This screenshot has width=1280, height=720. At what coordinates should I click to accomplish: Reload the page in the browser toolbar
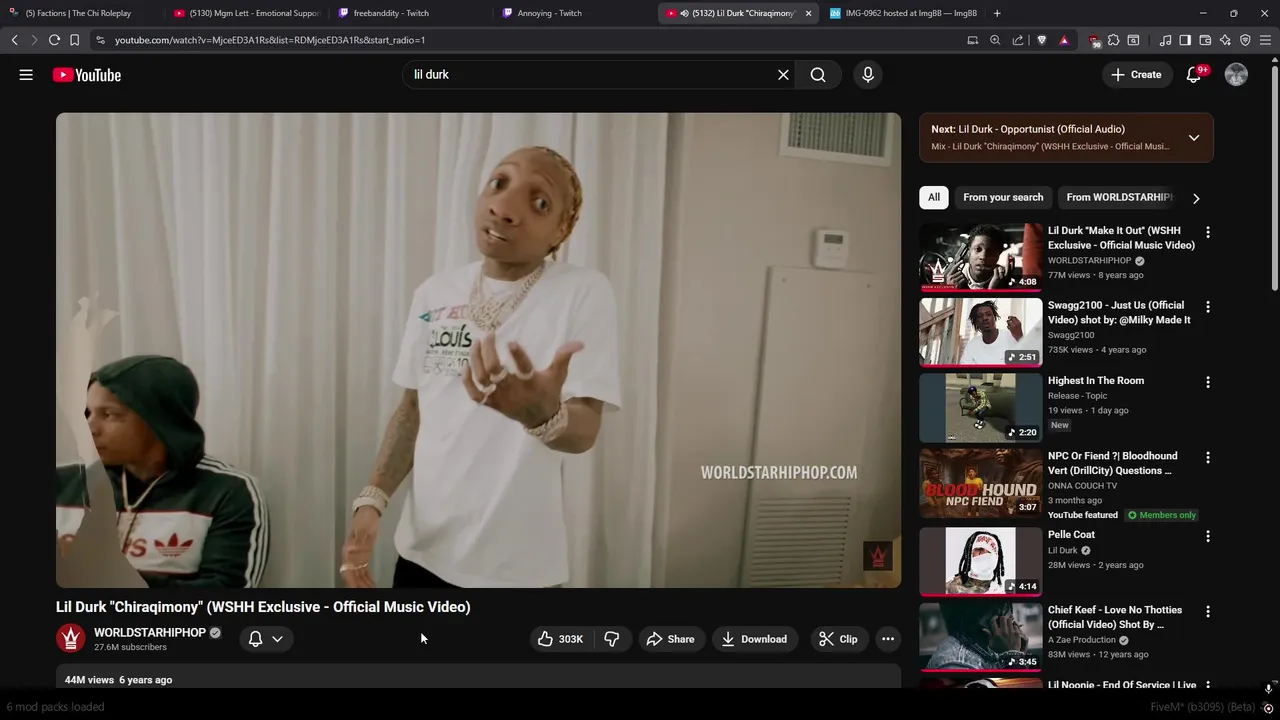(54, 40)
